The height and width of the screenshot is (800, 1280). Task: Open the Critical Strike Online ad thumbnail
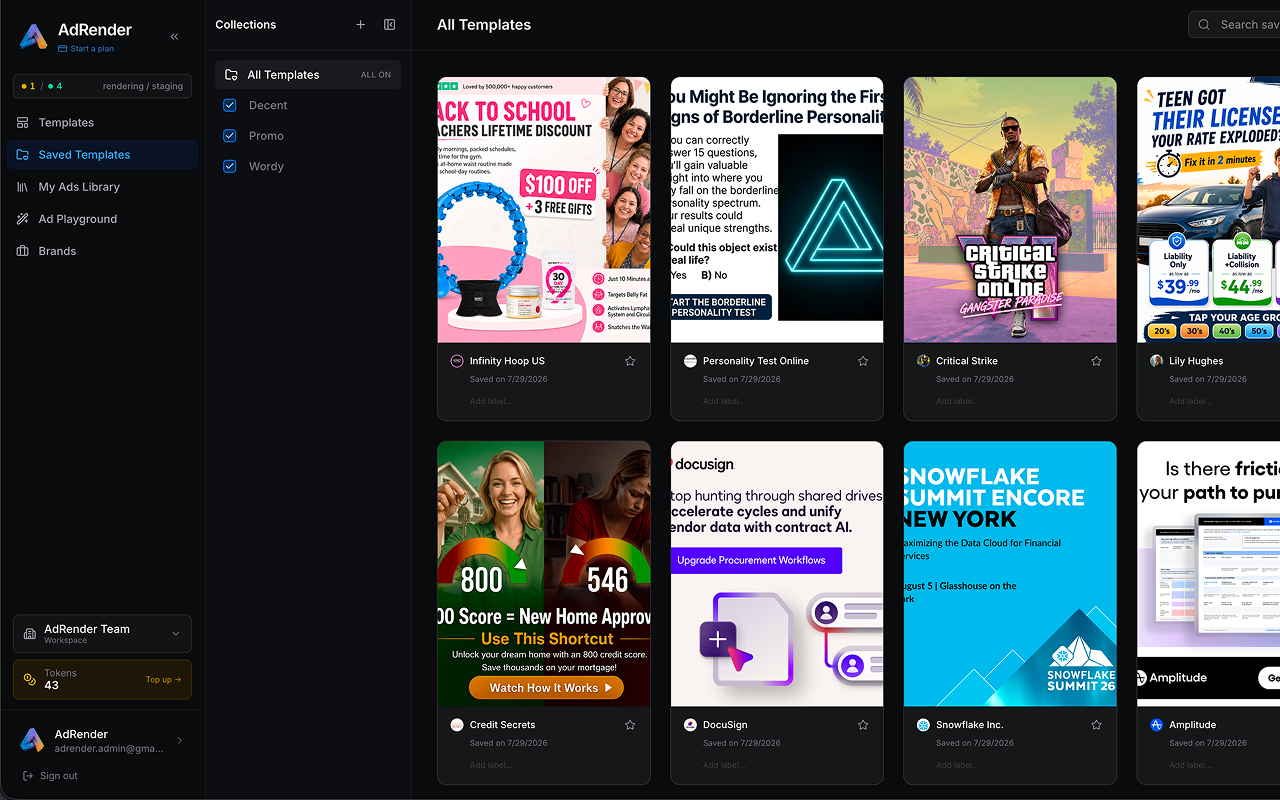click(x=1010, y=210)
